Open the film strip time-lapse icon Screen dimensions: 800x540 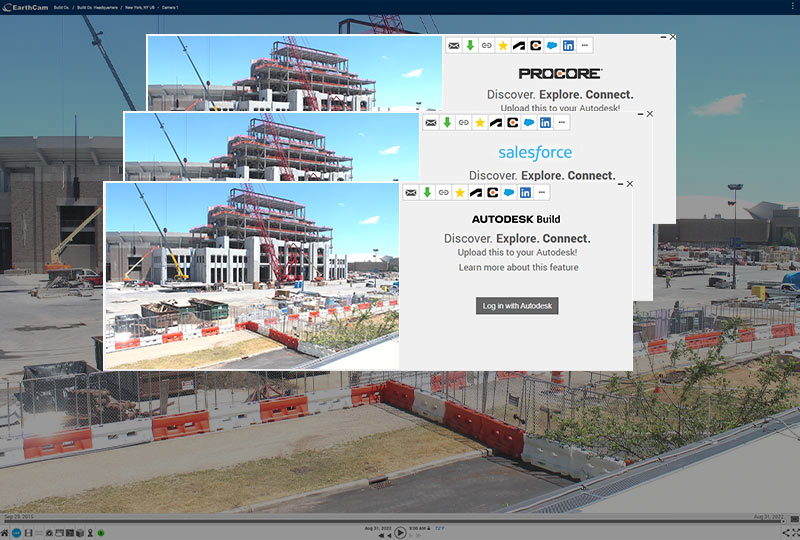click(x=29, y=533)
